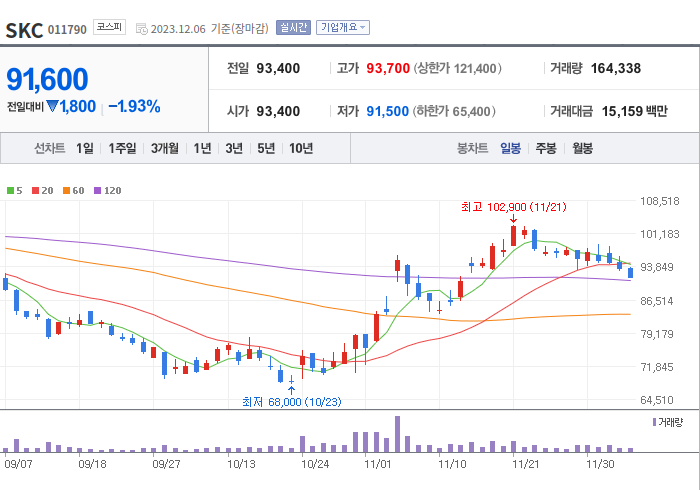The height and width of the screenshot is (490, 700).
Task: Click the 108,518 price axis label
Action: click(x=660, y=201)
